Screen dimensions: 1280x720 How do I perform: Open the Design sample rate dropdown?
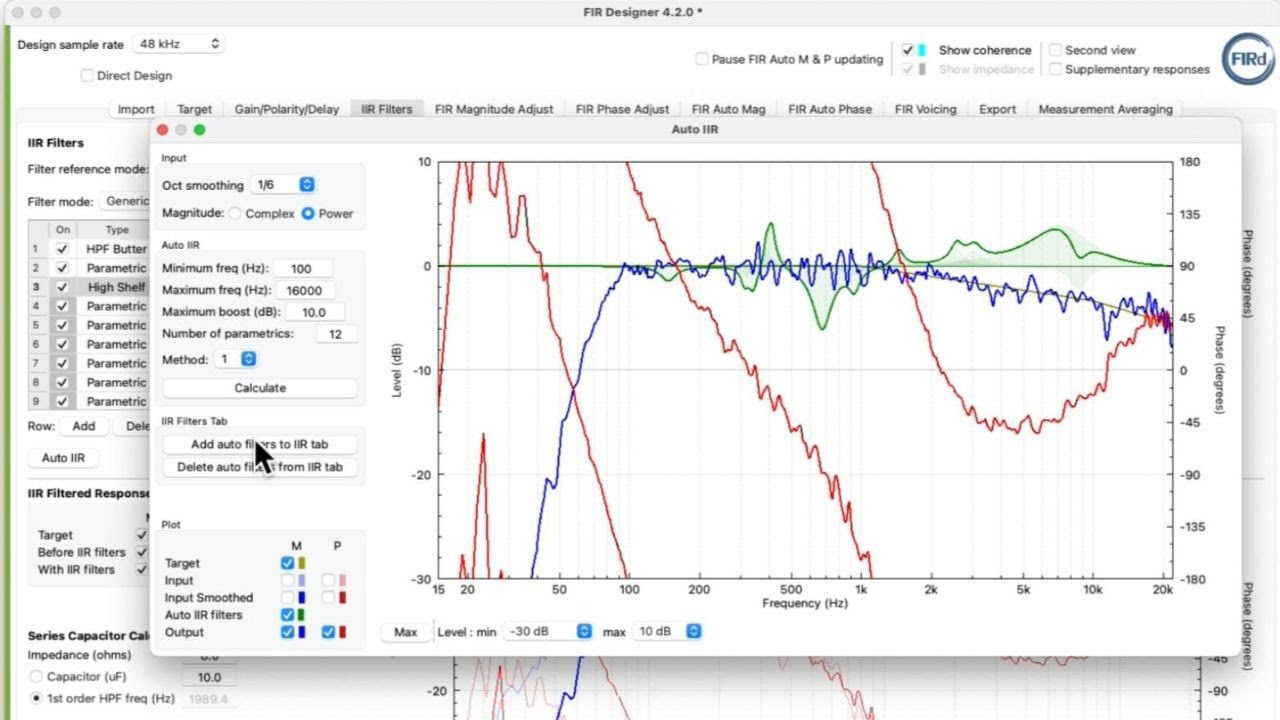(178, 44)
